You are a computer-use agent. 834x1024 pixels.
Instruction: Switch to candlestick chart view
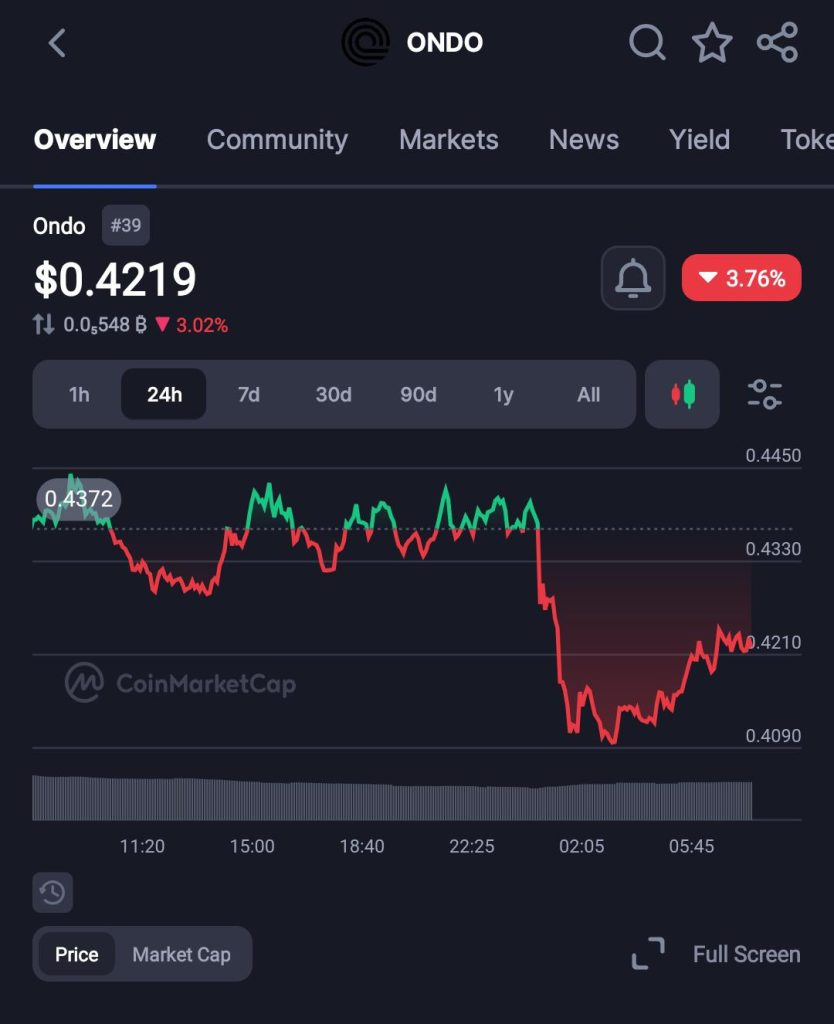pyautogui.click(x=682, y=394)
